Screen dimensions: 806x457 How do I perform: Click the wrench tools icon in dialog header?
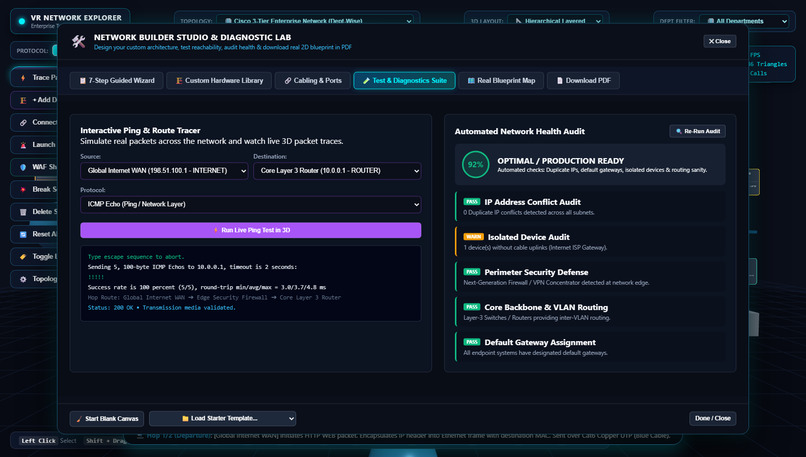click(x=79, y=42)
